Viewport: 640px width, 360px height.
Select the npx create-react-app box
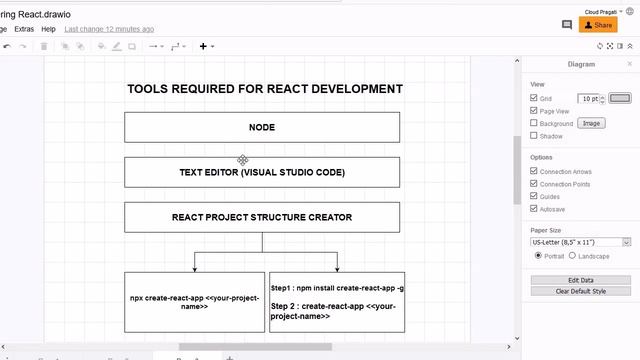click(194, 302)
